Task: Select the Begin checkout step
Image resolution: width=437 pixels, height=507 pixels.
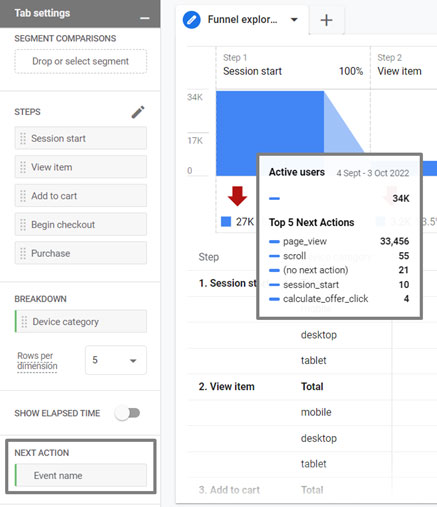Action: (81, 225)
